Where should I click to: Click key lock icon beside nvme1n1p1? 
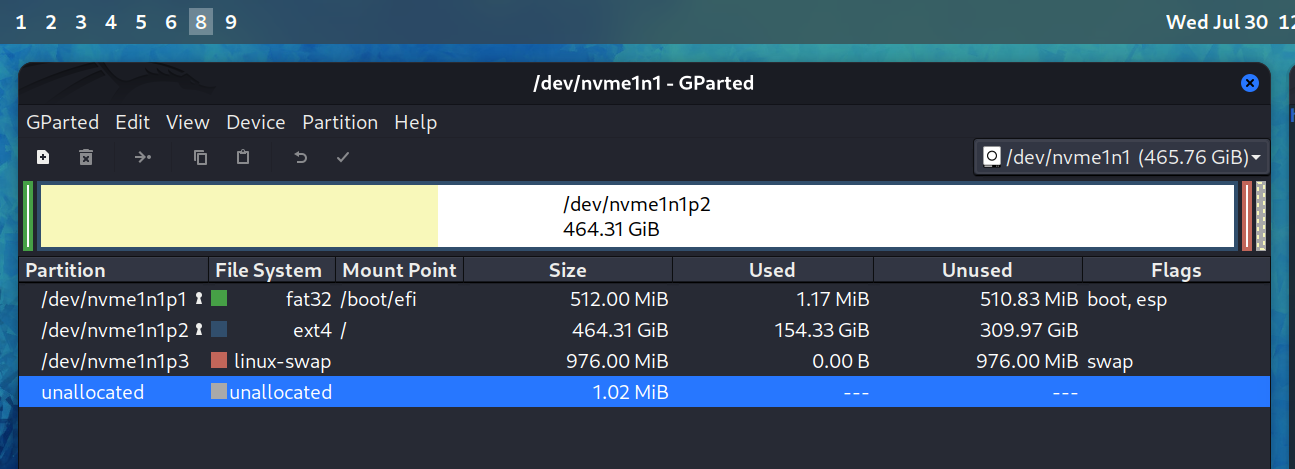click(x=199, y=298)
